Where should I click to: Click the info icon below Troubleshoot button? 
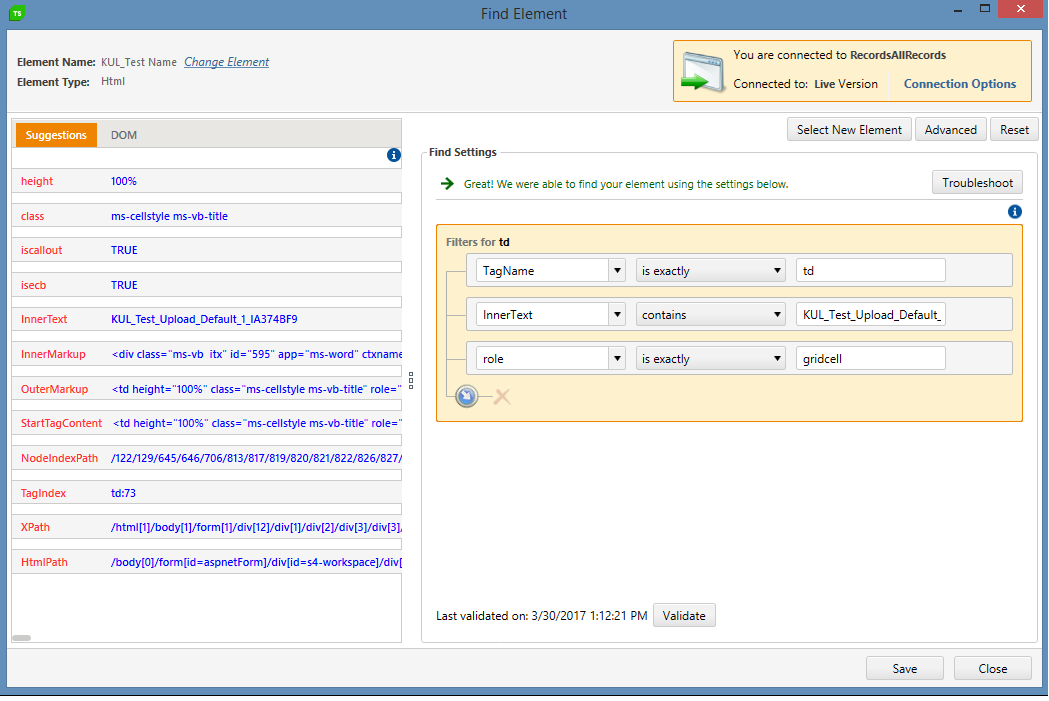(x=1014, y=211)
